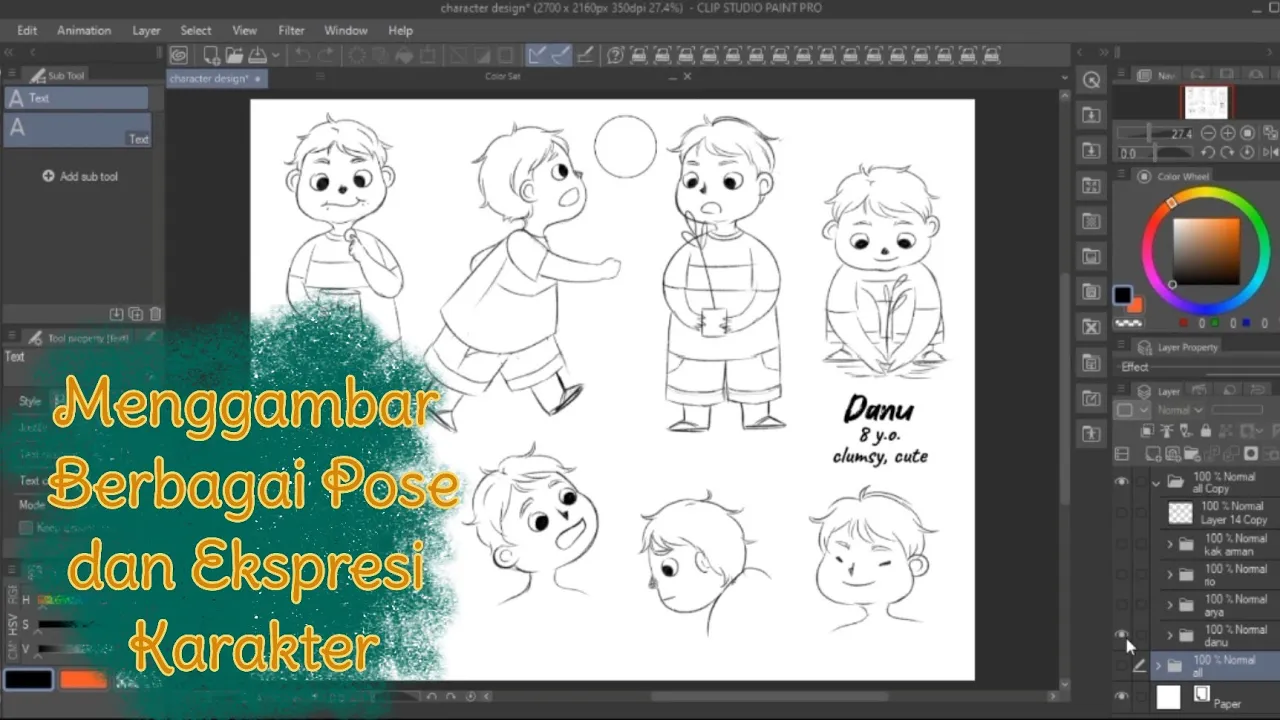
Task: Open the Layer Property panel tab
Action: click(1178, 347)
